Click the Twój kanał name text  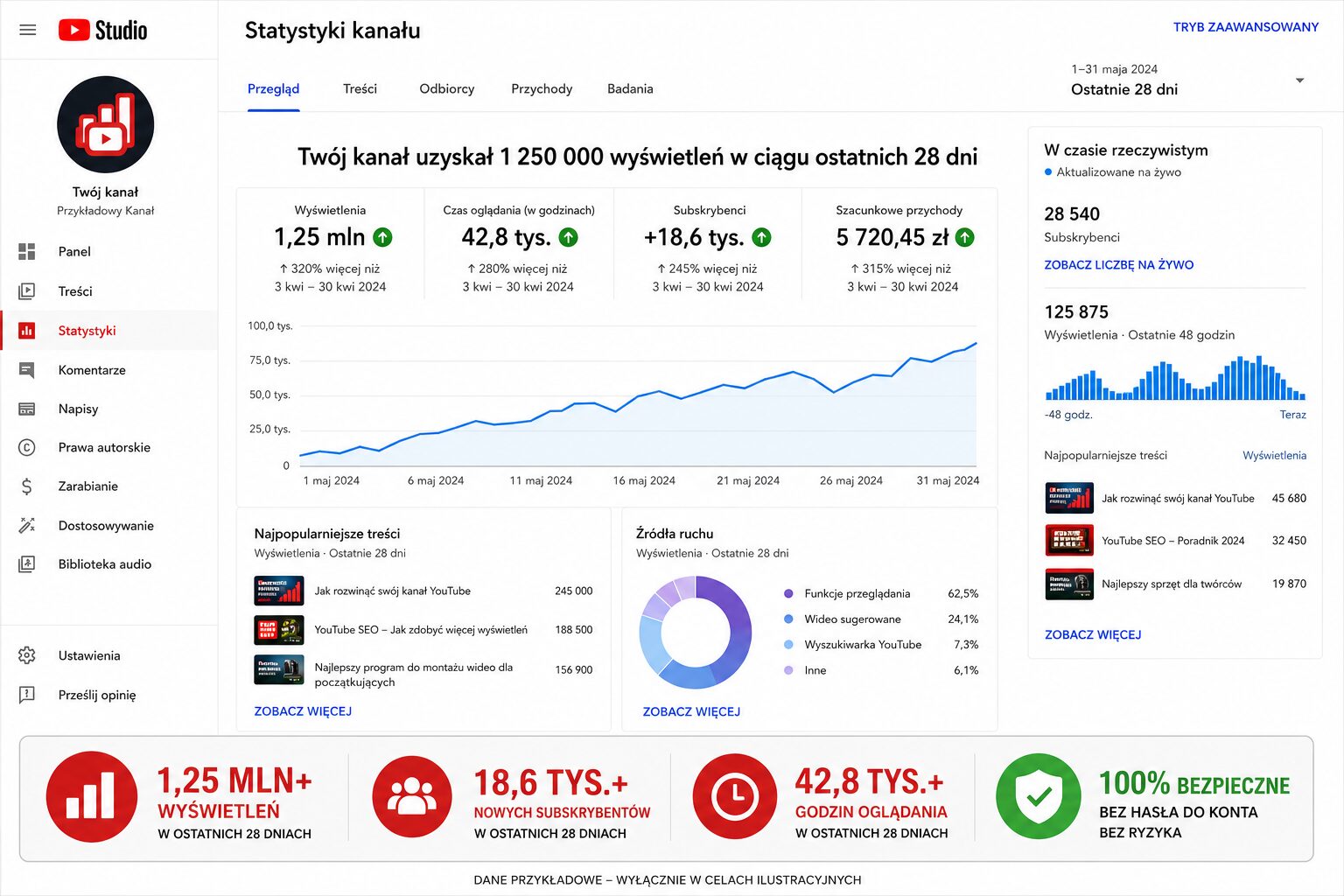pos(105,192)
